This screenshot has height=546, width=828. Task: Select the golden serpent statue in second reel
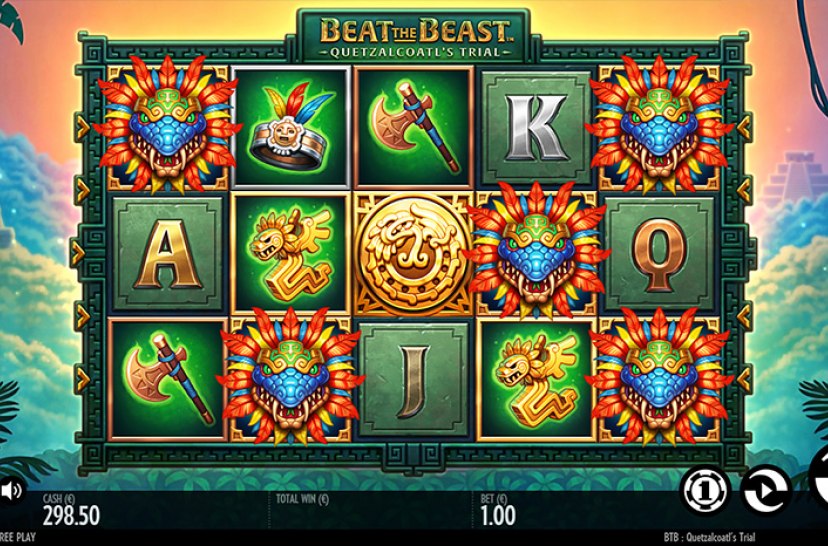pos(290,254)
